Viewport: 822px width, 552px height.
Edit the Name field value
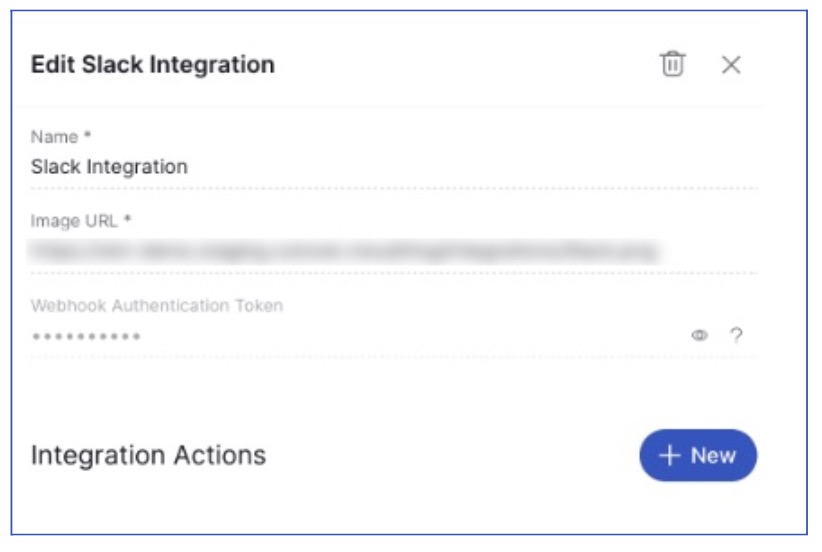point(394,167)
